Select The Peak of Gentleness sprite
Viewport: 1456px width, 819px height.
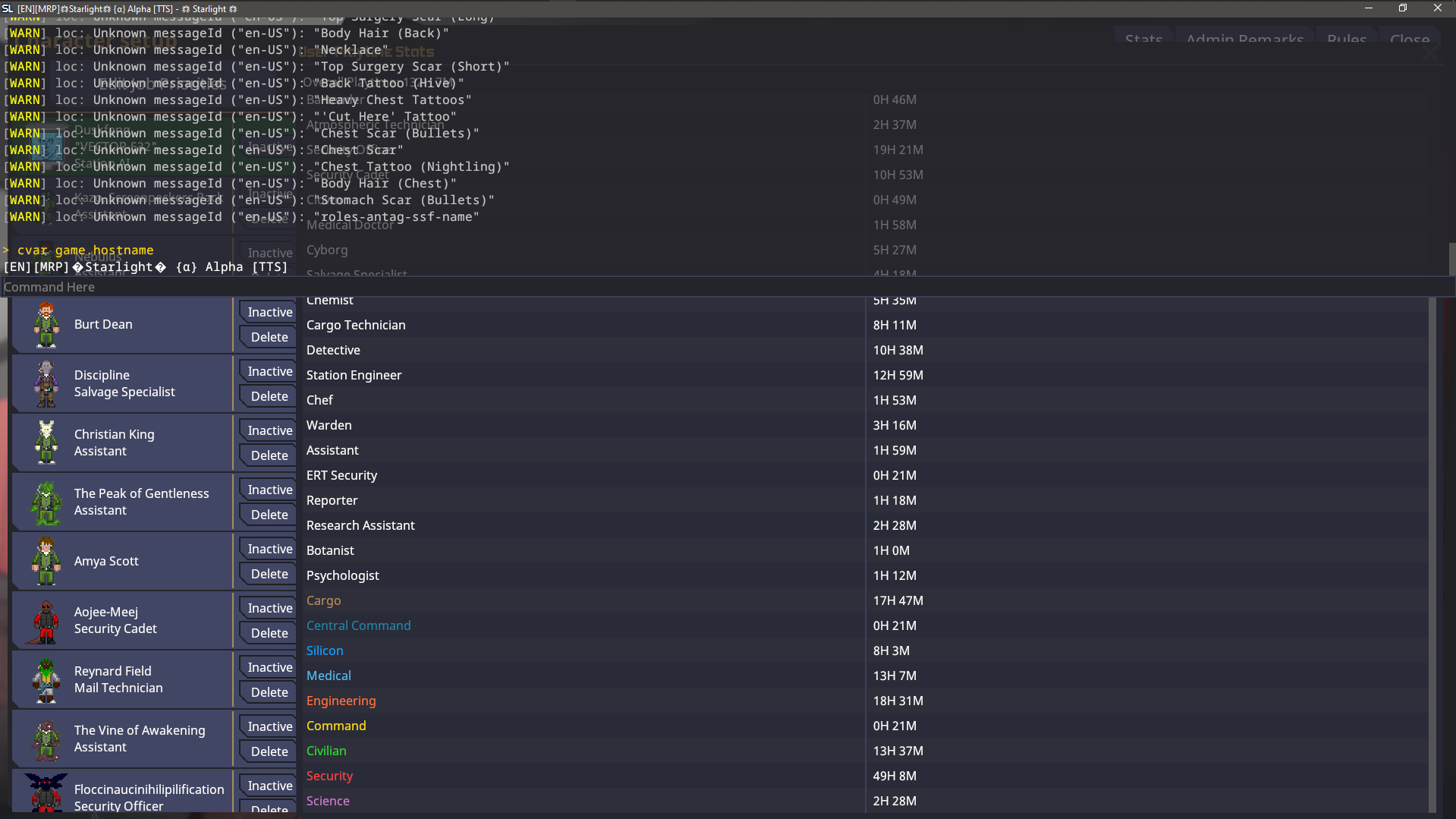click(46, 502)
